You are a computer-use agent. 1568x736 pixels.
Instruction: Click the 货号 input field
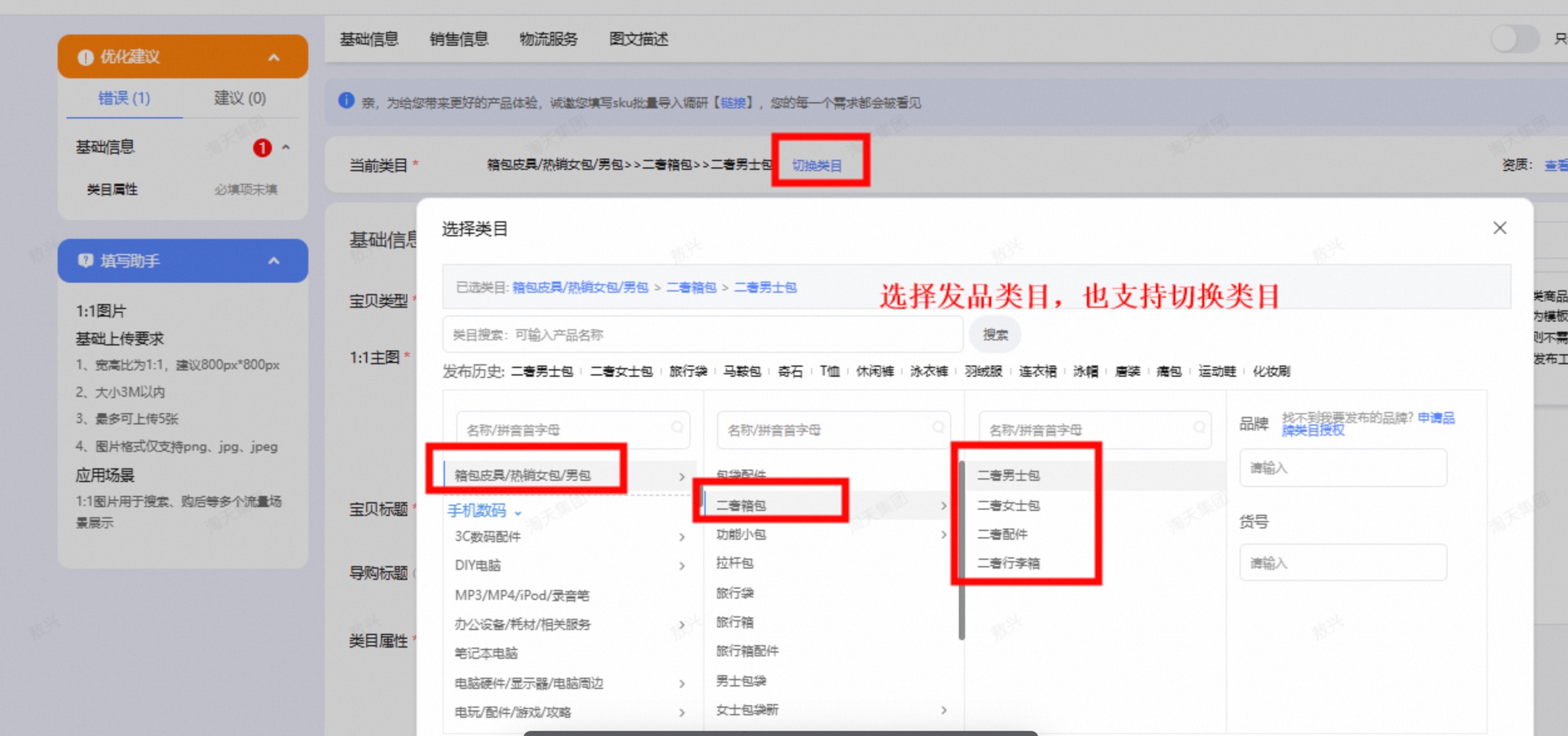pos(1343,563)
